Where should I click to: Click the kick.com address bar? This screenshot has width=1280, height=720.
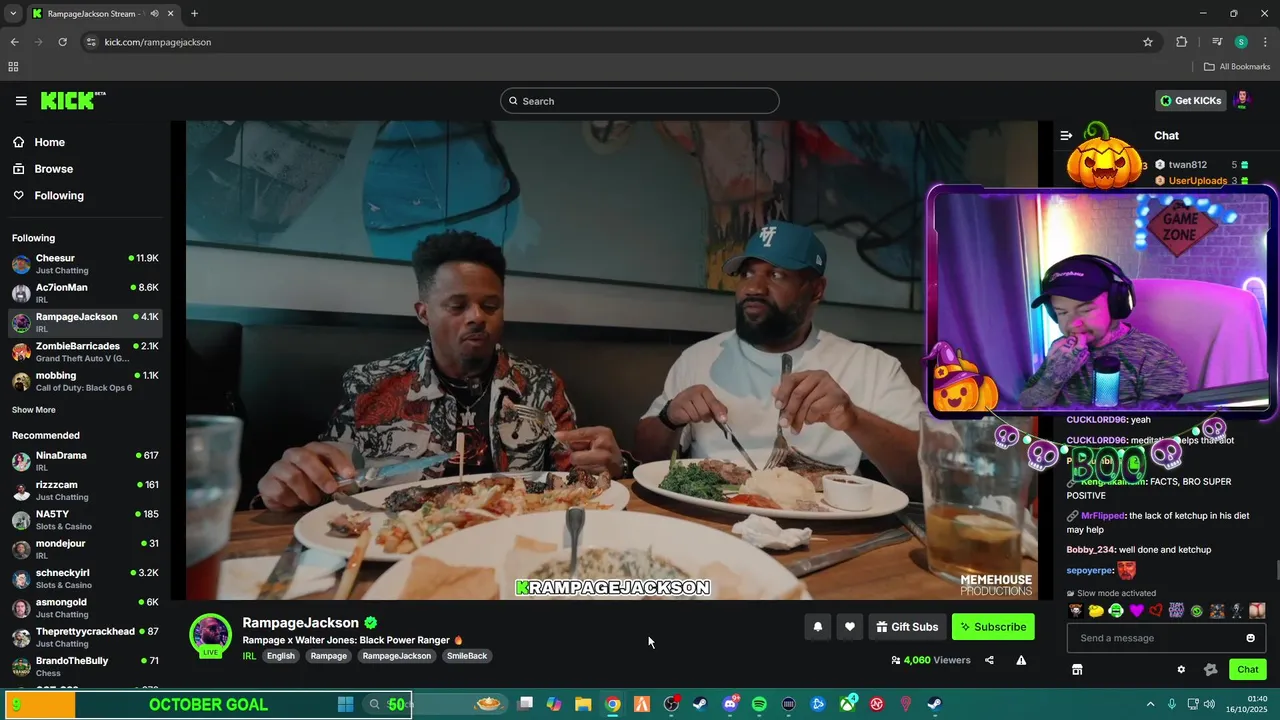620,42
